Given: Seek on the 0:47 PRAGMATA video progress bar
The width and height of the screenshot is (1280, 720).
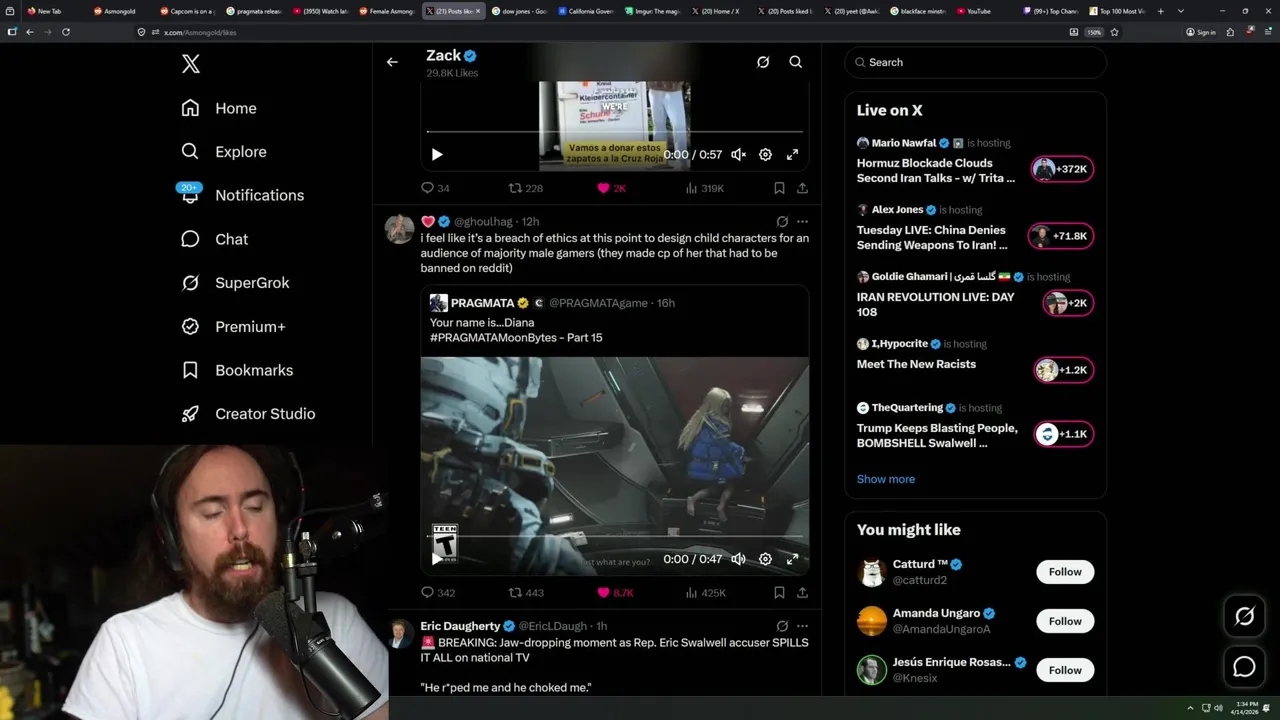Looking at the screenshot, I should pyautogui.click(x=615, y=537).
